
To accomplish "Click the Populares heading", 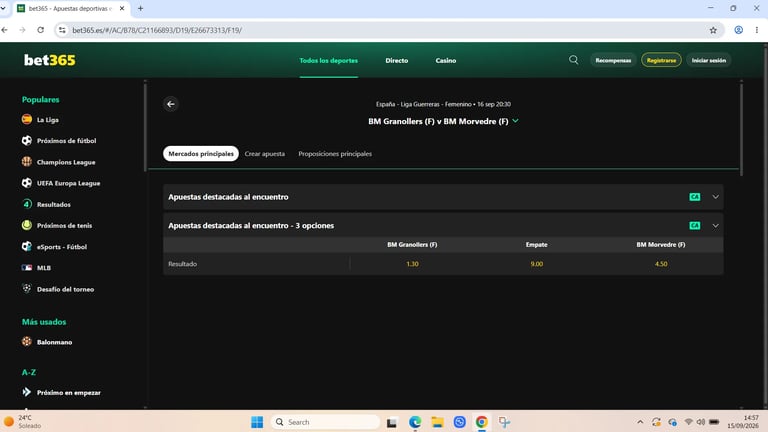I will pyautogui.click(x=41, y=99).
